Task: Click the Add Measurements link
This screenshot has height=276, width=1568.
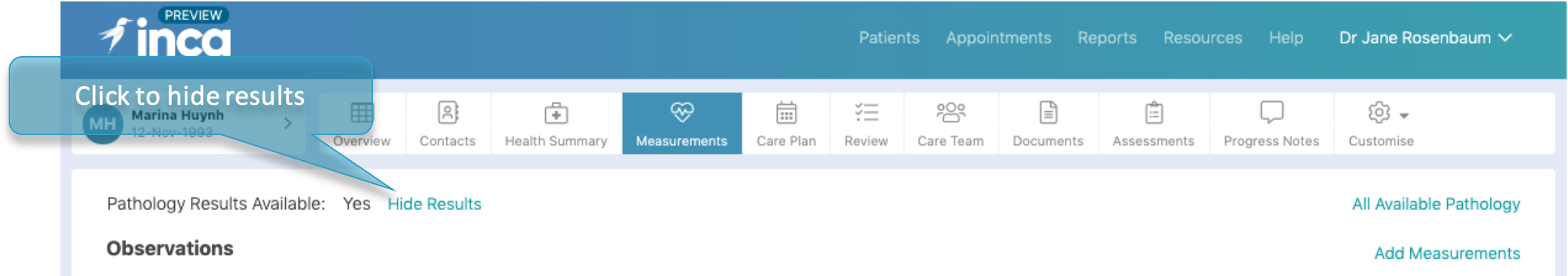Action: tap(1447, 253)
